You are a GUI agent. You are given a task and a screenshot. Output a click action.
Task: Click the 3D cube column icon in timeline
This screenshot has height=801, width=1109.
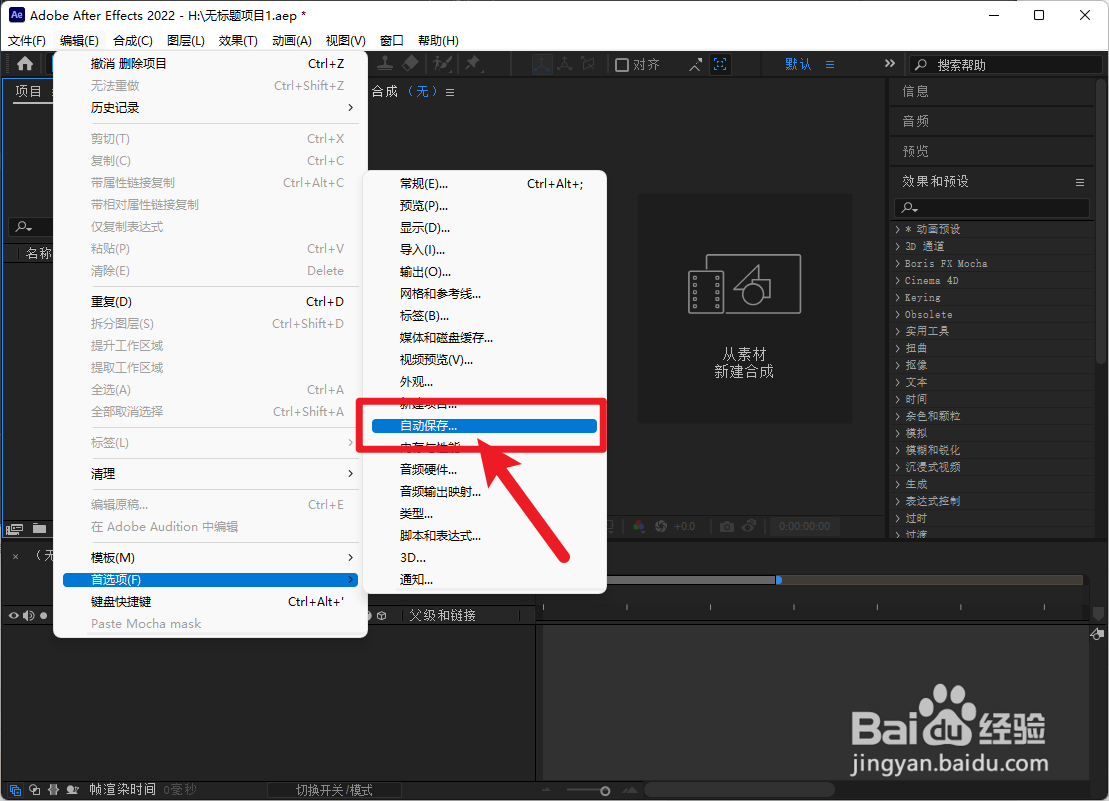click(x=382, y=616)
